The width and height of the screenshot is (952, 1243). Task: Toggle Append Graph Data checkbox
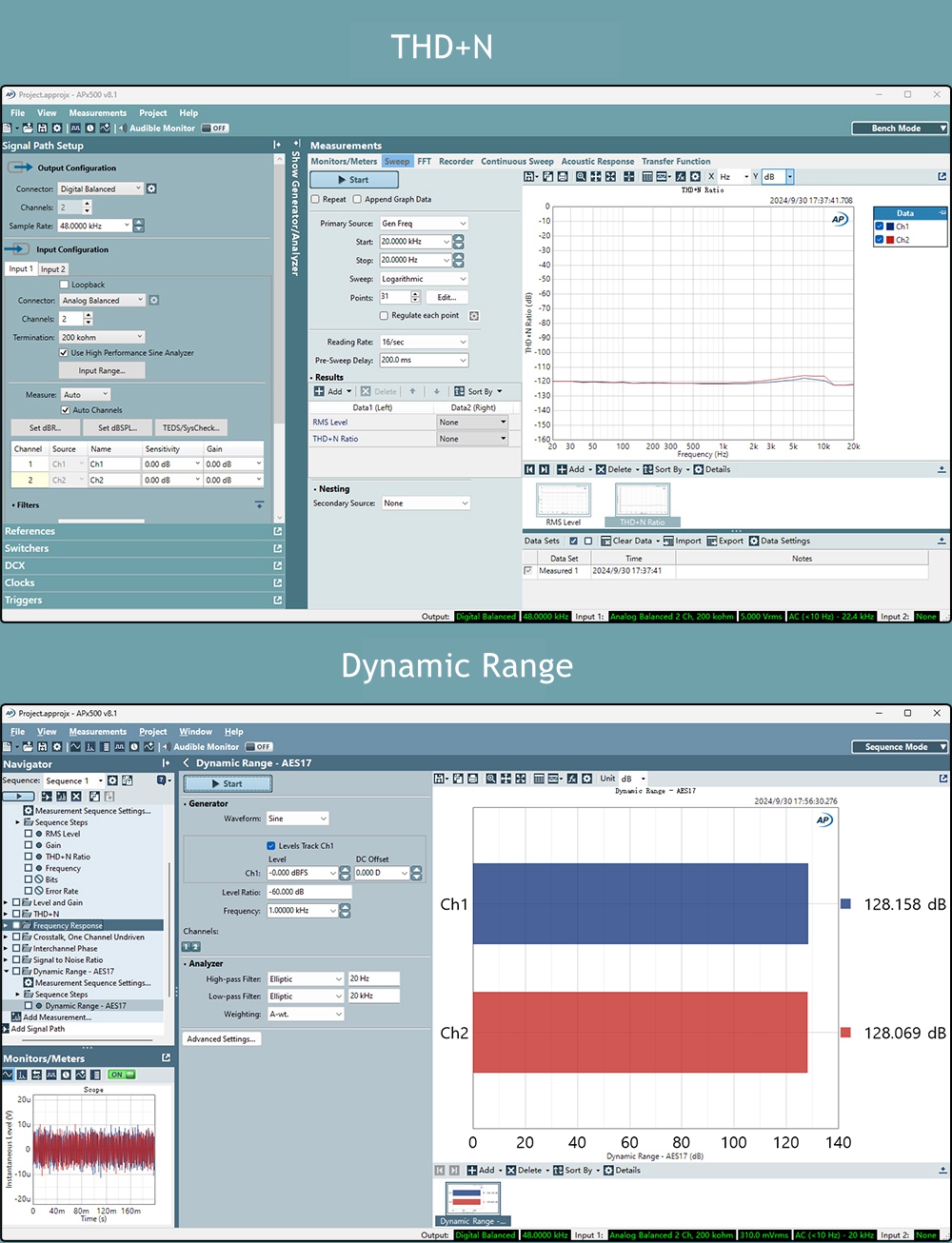[357, 200]
